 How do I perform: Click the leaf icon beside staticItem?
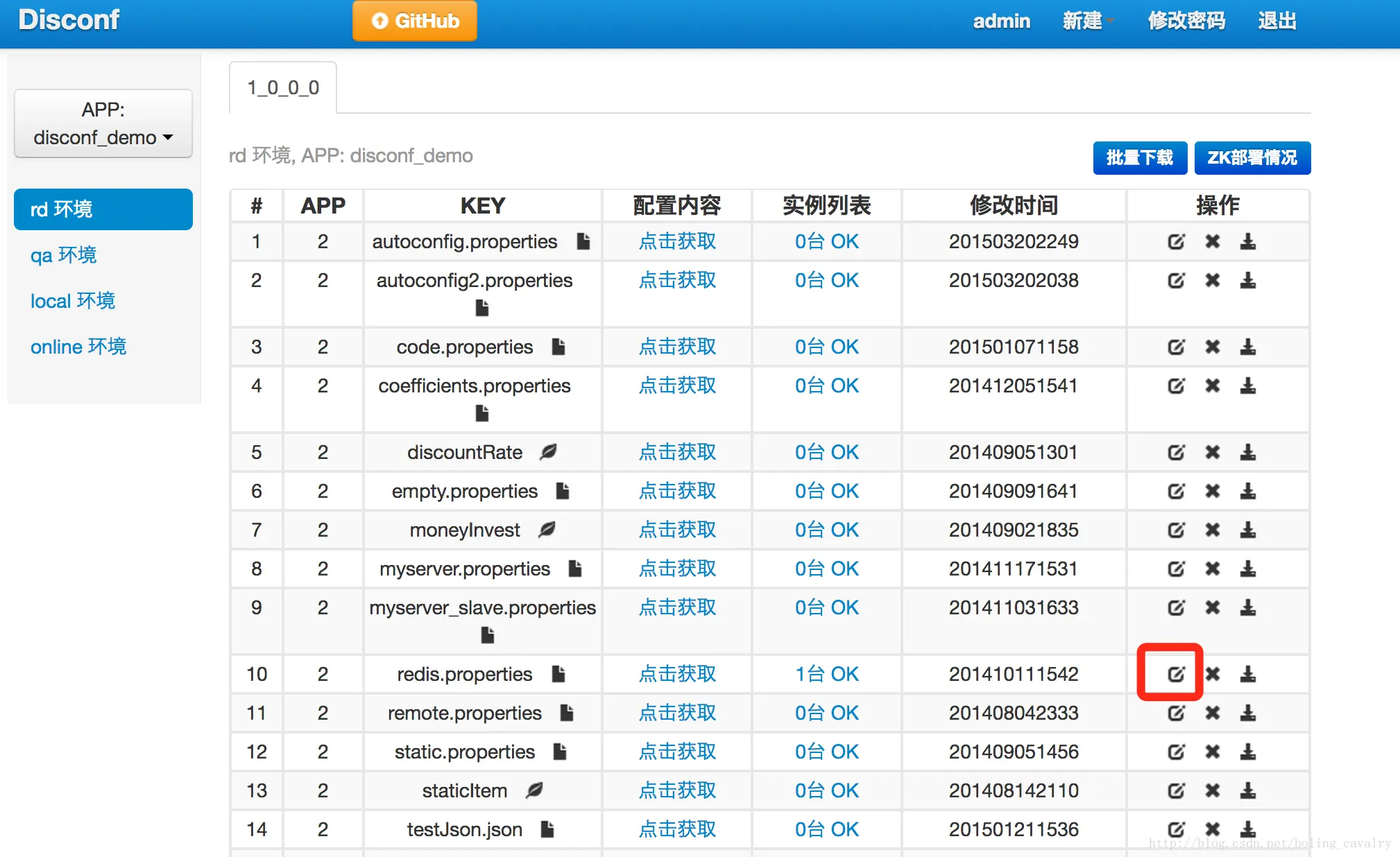[x=534, y=790]
